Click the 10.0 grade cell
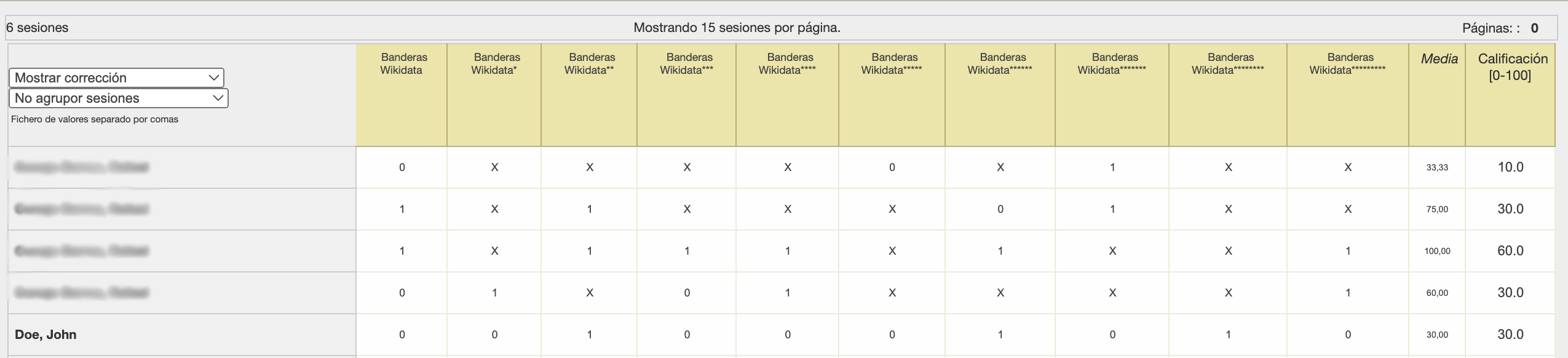Image resolution: width=1568 pixels, height=358 pixels. [1510, 167]
